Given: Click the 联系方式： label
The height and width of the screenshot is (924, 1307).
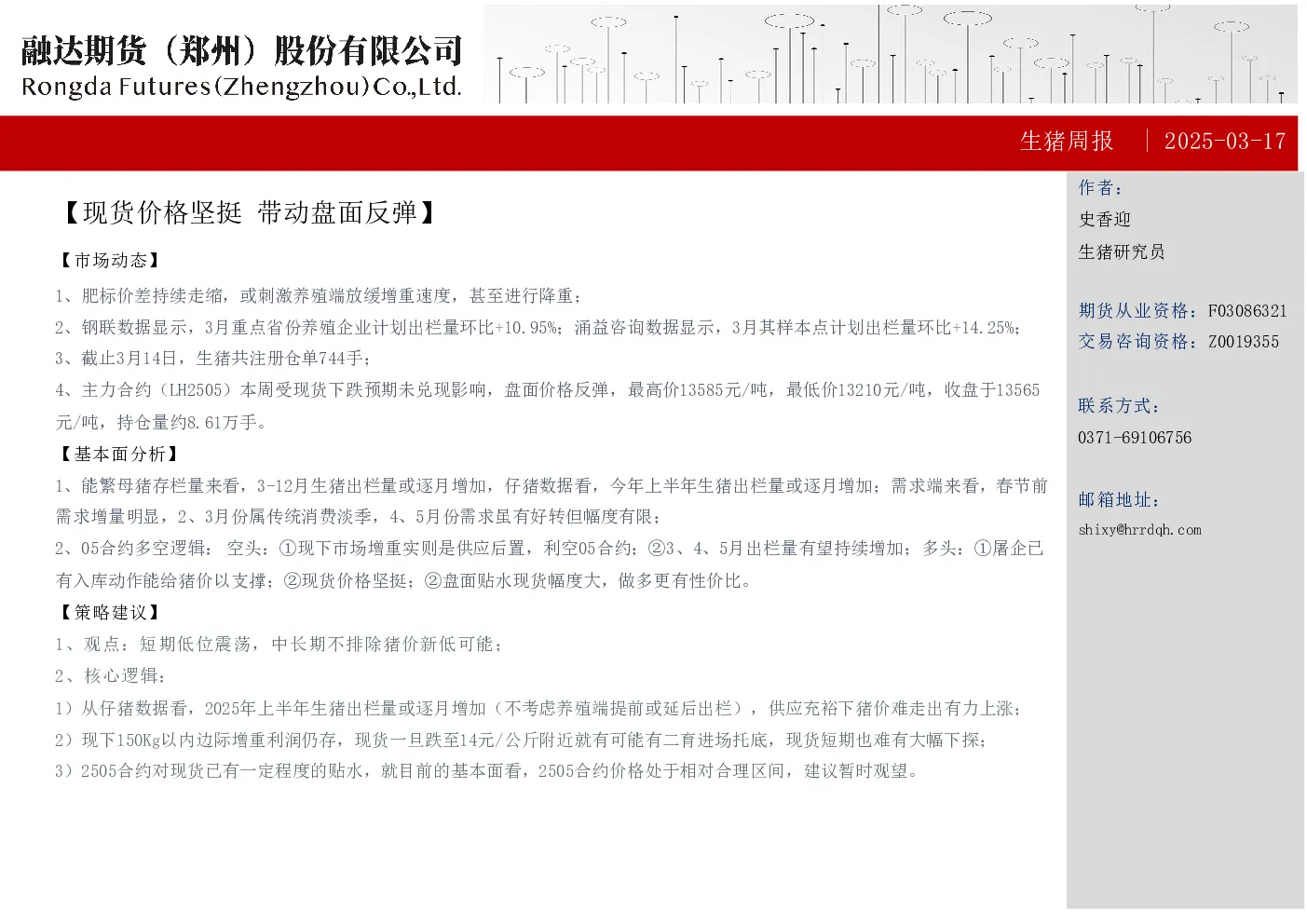Looking at the screenshot, I should click(1119, 405).
